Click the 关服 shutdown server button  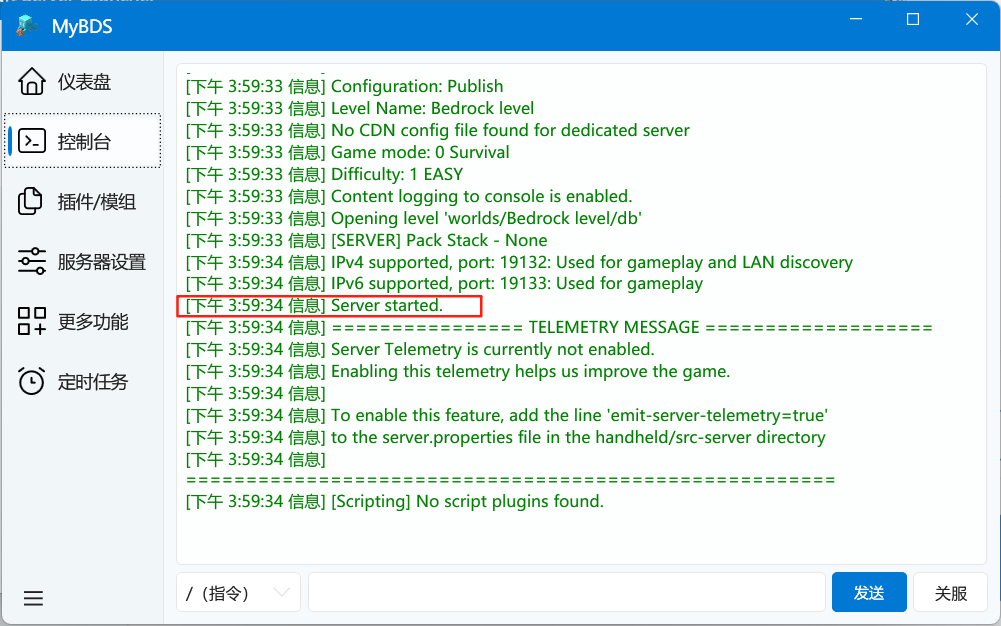950,592
